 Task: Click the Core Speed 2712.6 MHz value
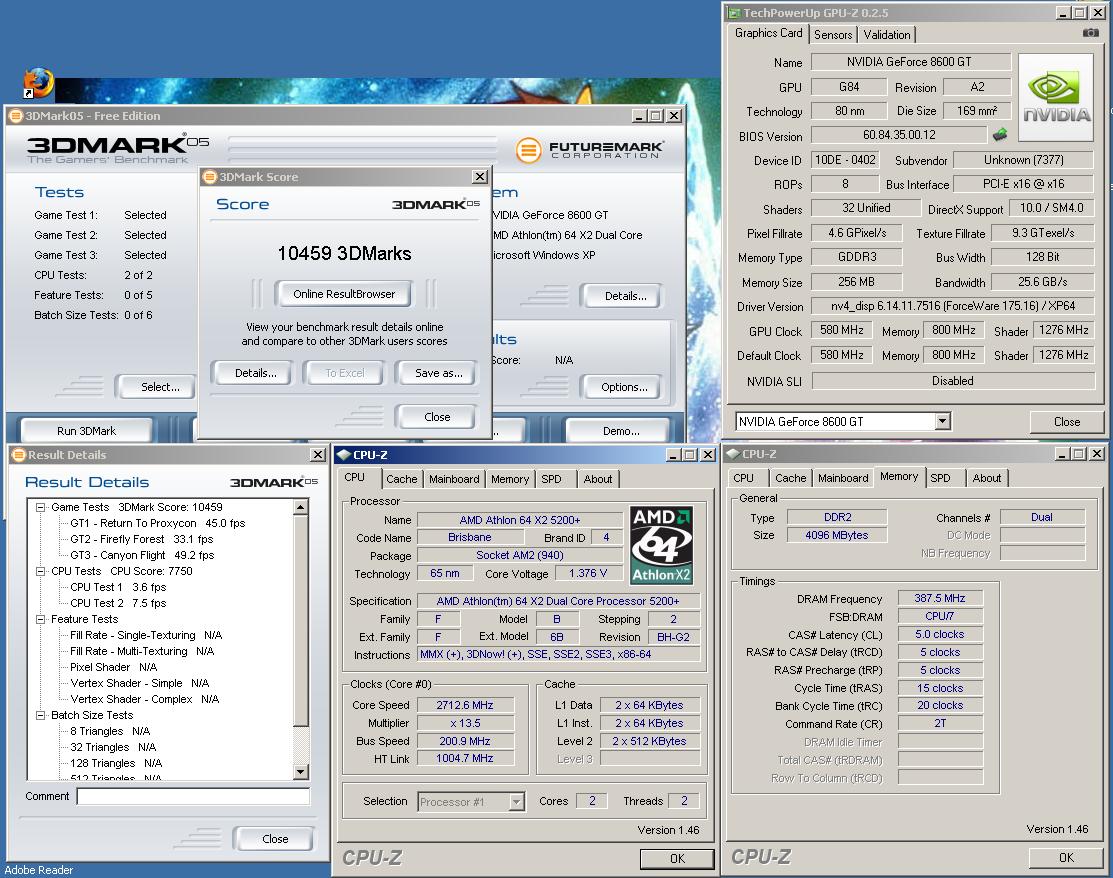tap(465, 705)
